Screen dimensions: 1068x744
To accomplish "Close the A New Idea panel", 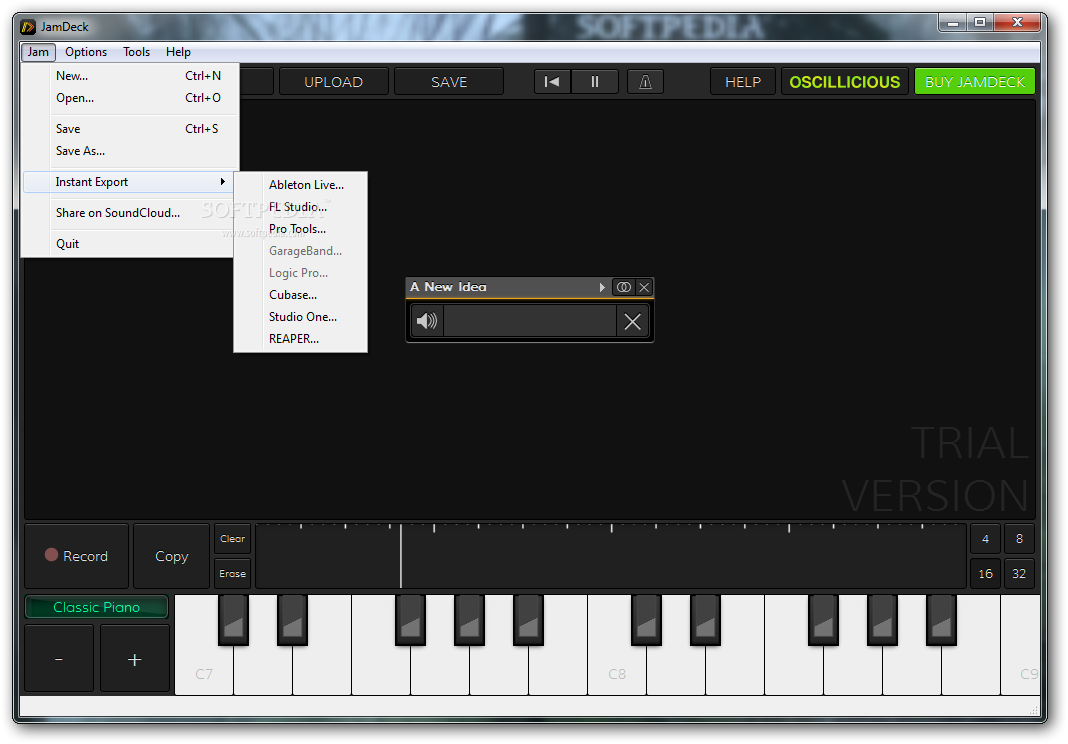I will (x=644, y=287).
